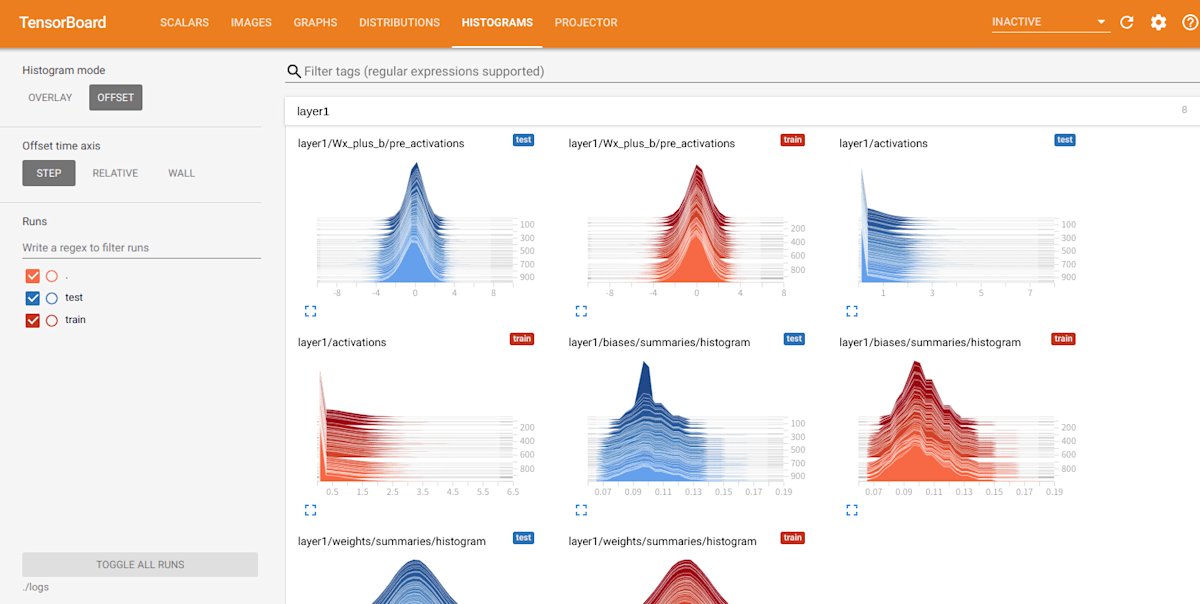
Task: Uncheck the test run checkbox
Action: click(x=32, y=298)
